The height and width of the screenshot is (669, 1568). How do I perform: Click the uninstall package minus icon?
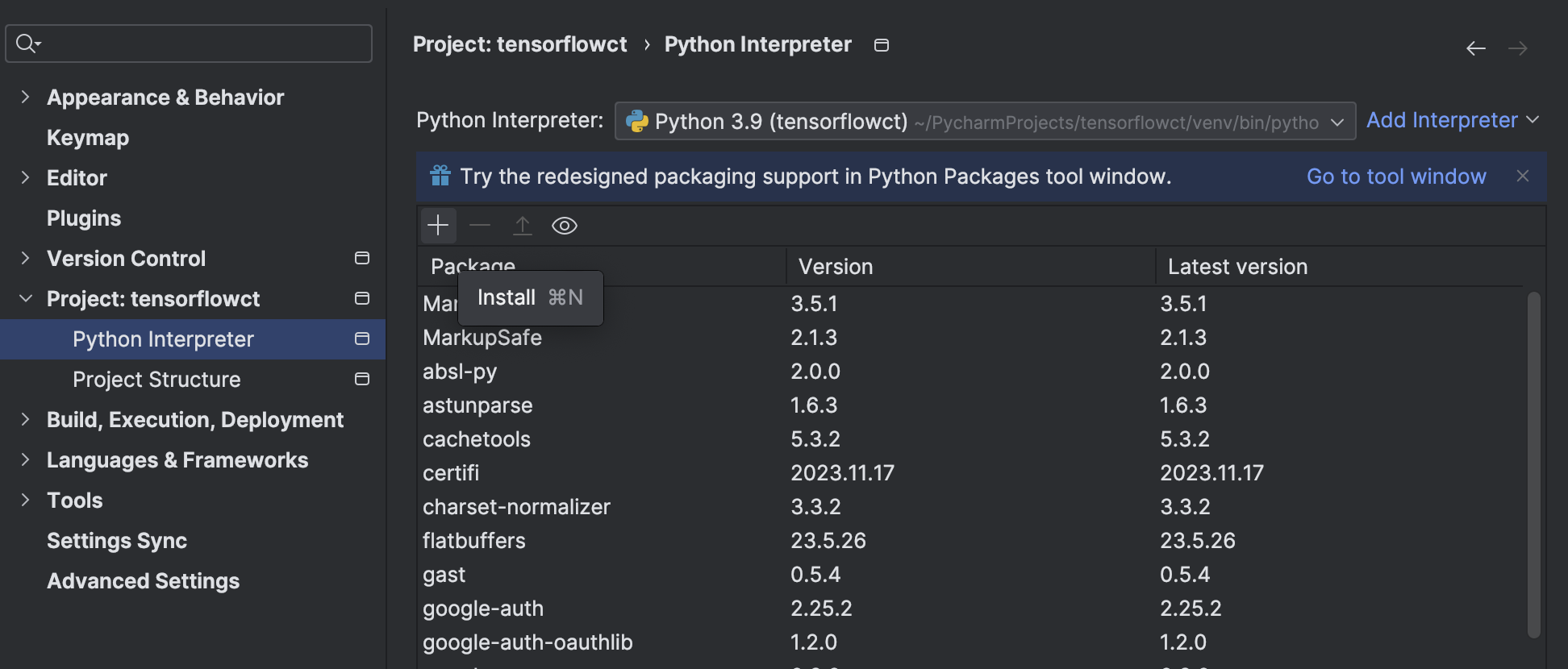tap(480, 226)
